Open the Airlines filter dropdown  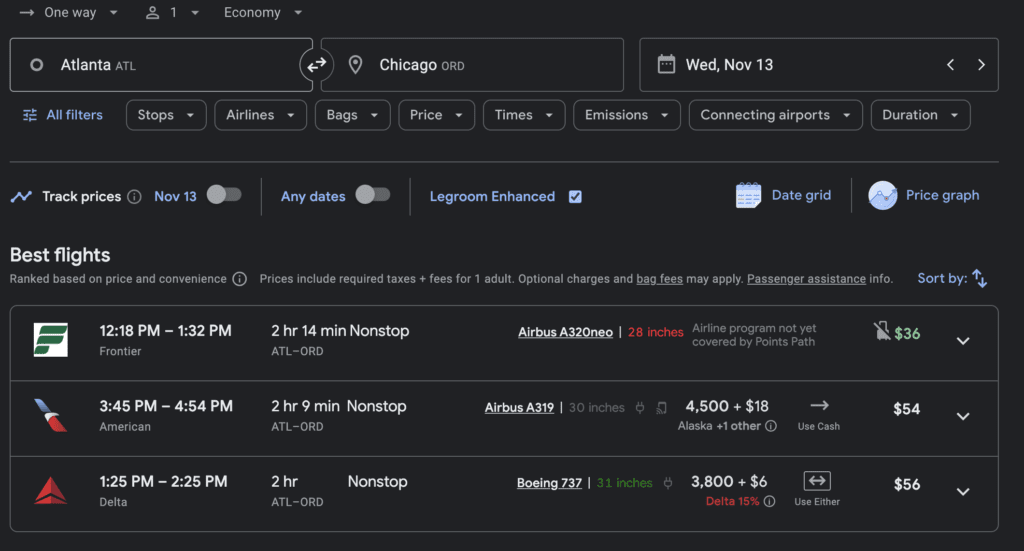(261, 115)
